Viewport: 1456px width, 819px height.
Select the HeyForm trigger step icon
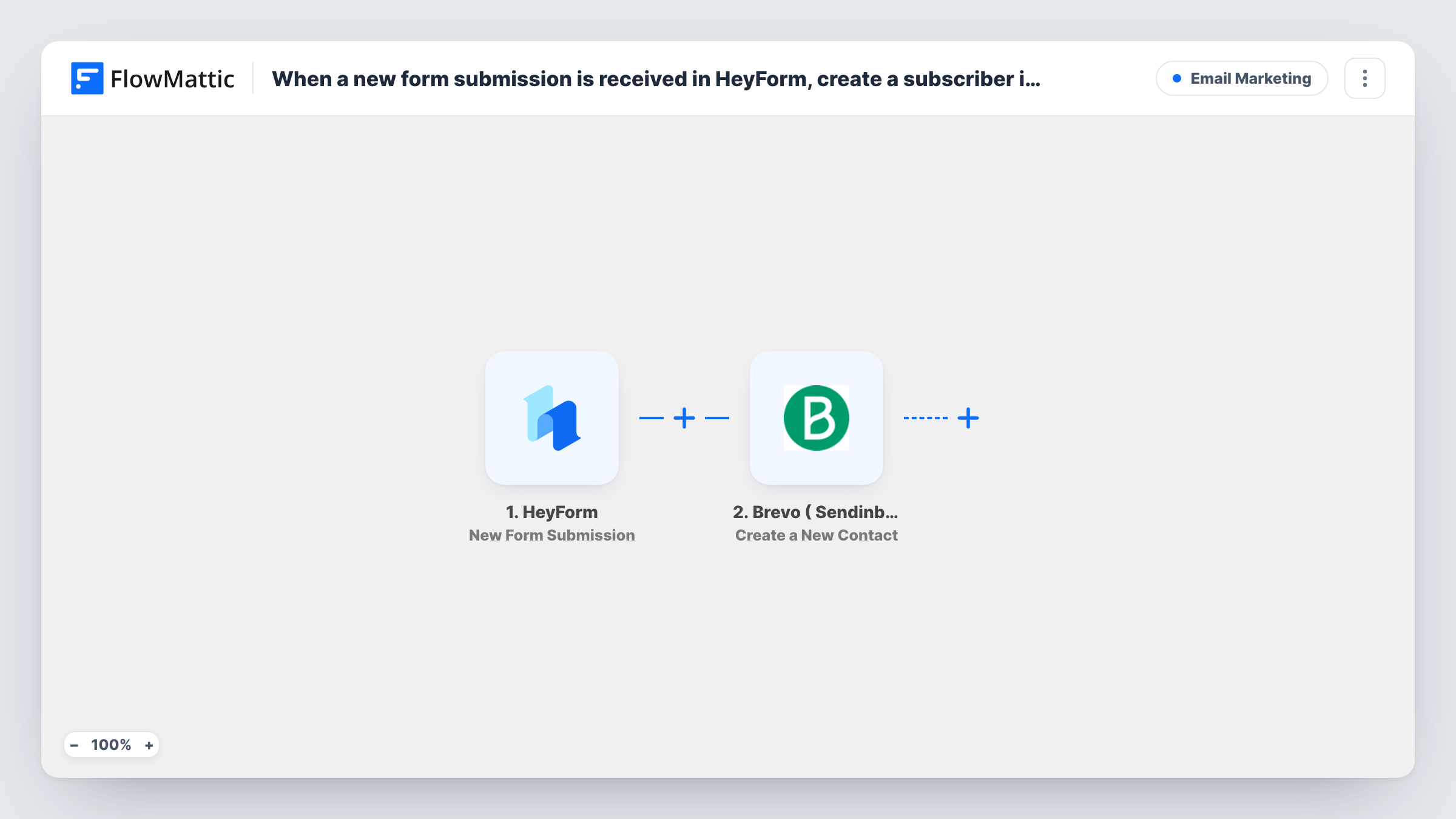click(551, 418)
